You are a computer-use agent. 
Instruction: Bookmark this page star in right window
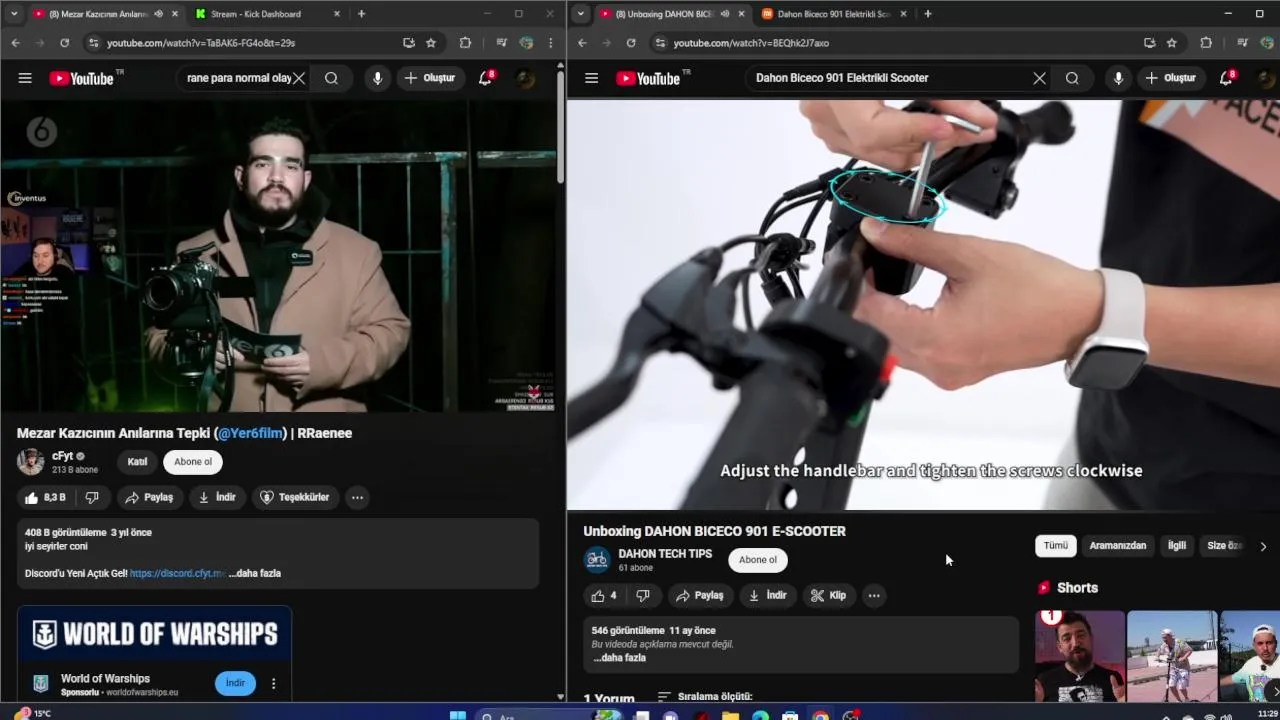(x=1172, y=43)
